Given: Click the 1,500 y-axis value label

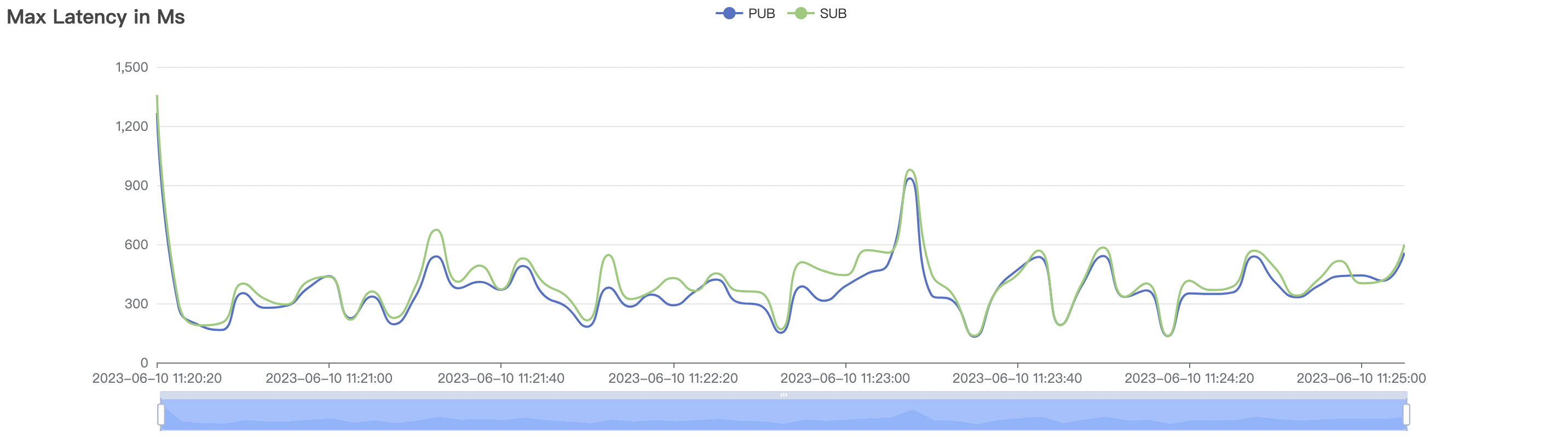Looking at the screenshot, I should 132,67.
